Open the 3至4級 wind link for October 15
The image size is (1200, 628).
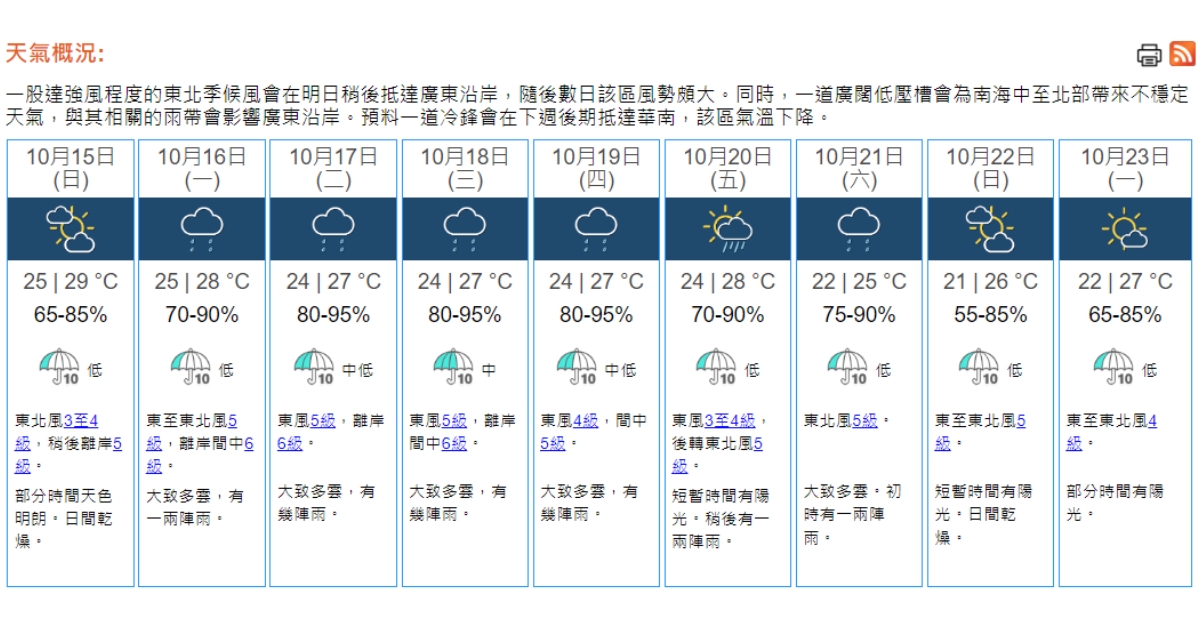(x=80, y=421)
